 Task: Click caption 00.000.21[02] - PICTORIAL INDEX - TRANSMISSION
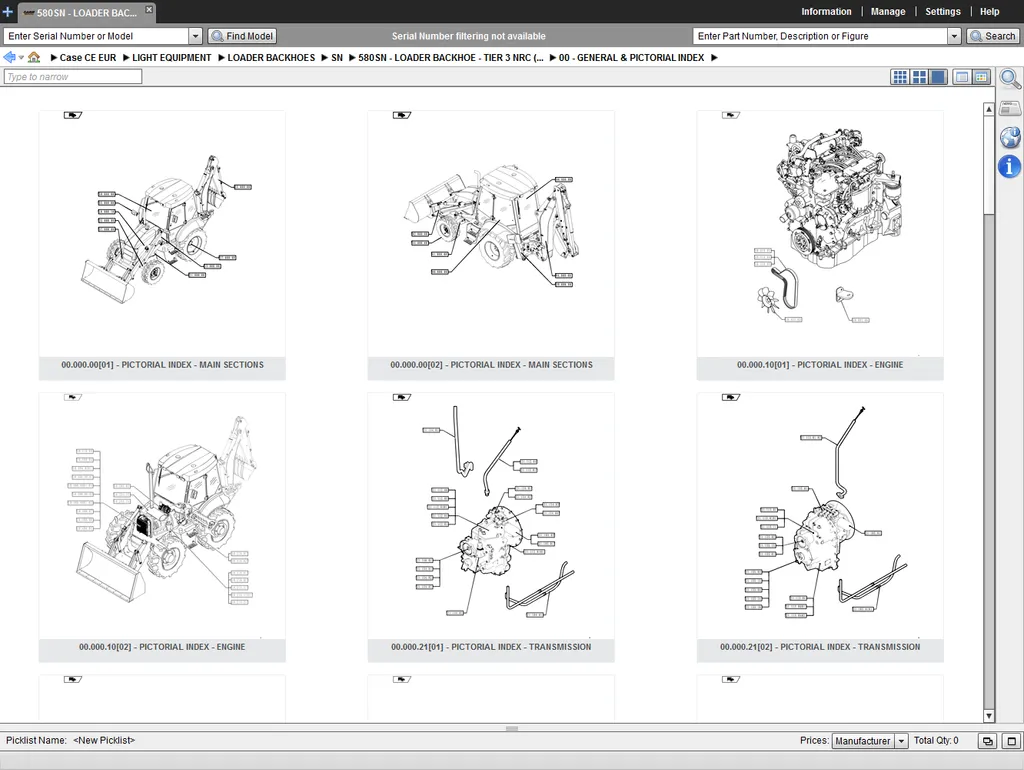(x=820, y=647)
